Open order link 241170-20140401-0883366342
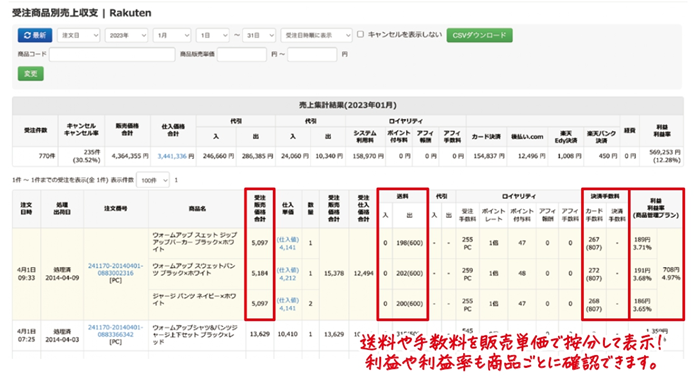The height and width of the screenshot is (379, 694). [x=116, y=331]
